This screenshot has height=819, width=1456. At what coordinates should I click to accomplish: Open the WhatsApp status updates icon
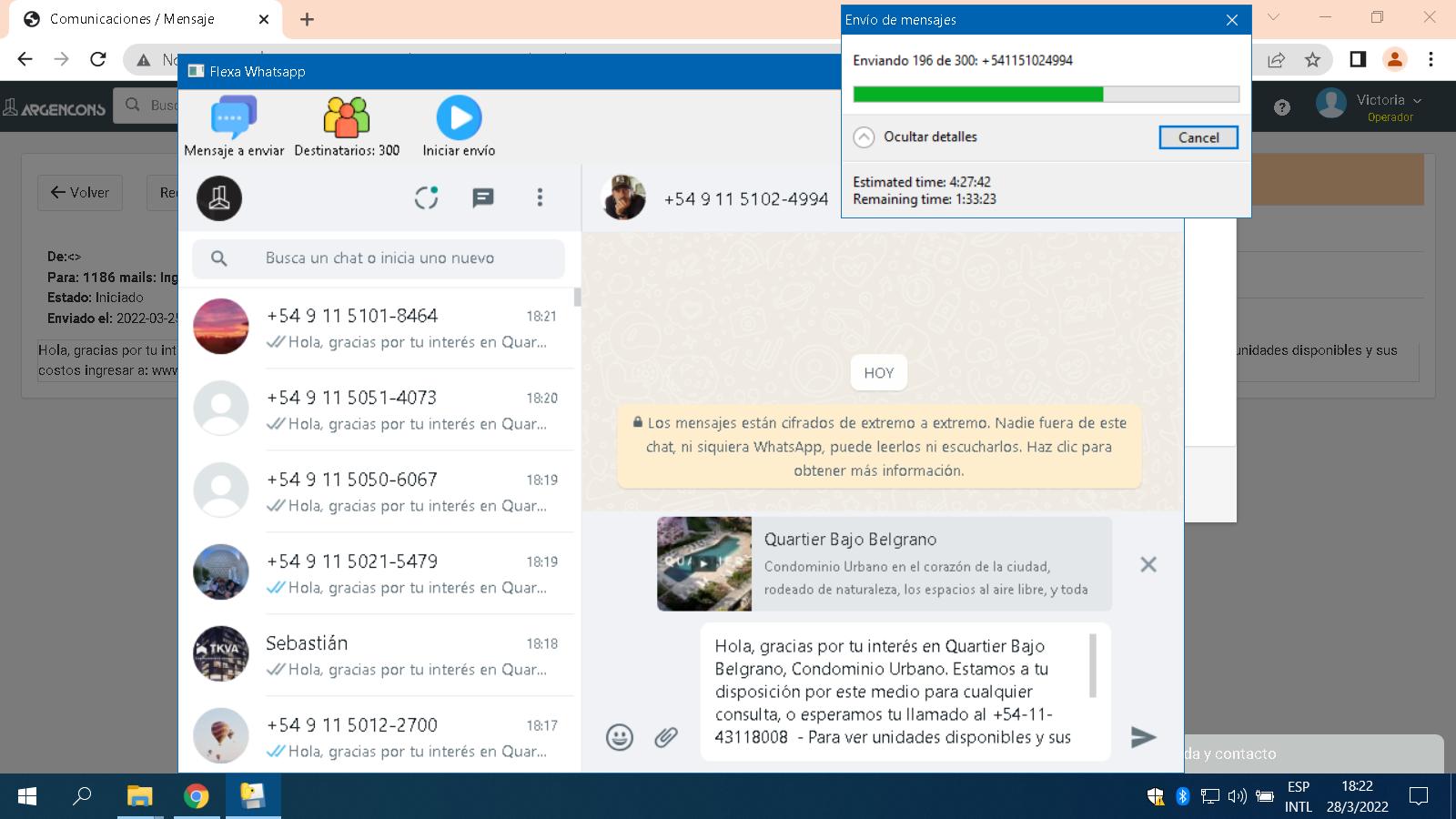[427, 197]
